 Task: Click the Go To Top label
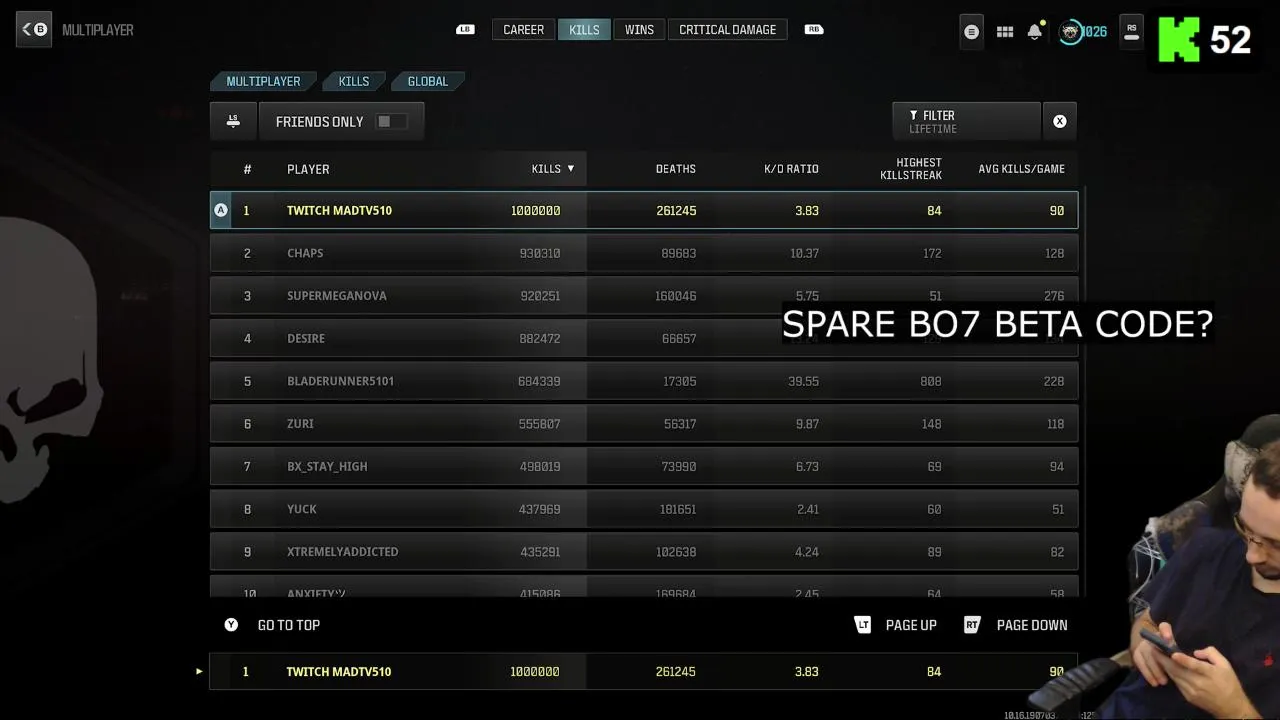point(289,625)
